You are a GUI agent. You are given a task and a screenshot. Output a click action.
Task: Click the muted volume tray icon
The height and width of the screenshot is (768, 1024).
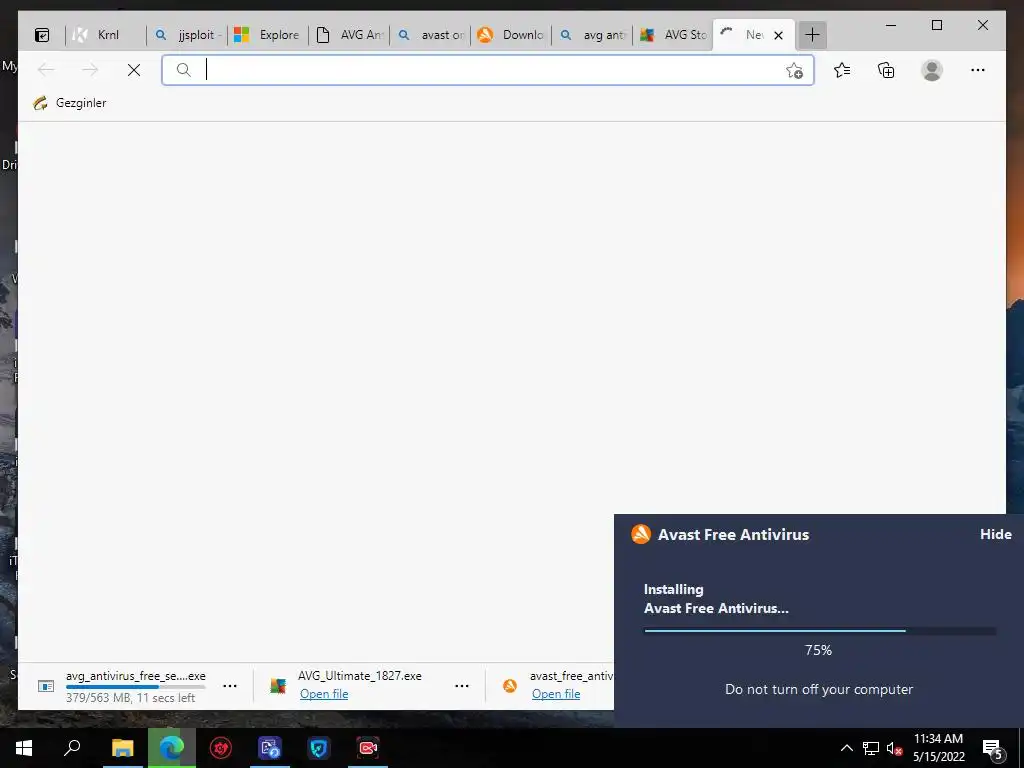pyautogui.click(x=894, y=748)
